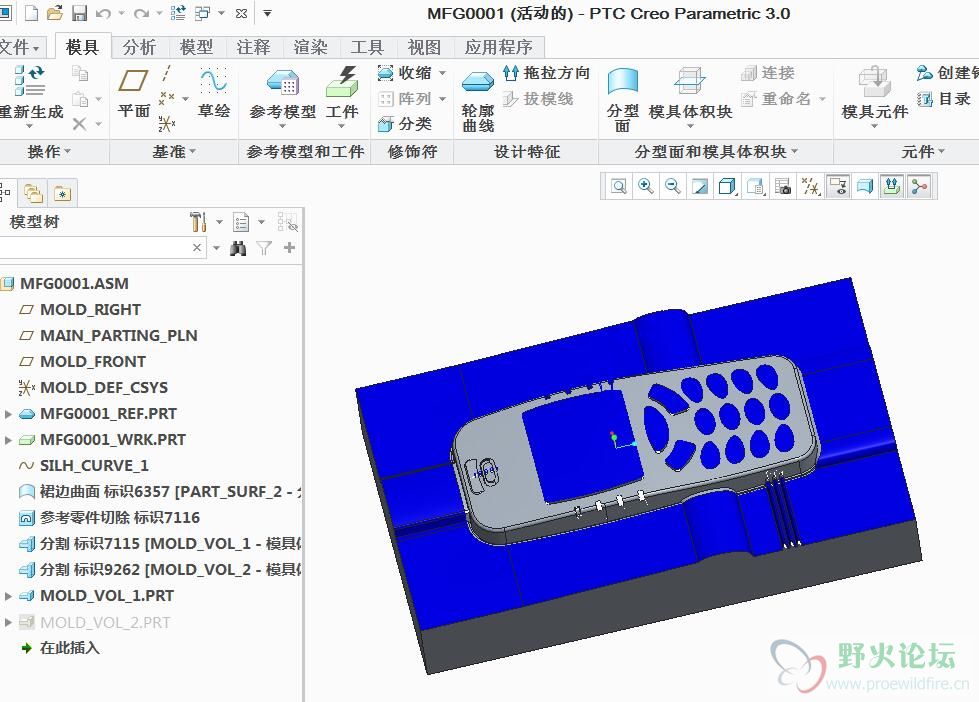The image size is (979, 702).
Task: Click the 平面 datum plane tool
Action: (x=134, y=92)
